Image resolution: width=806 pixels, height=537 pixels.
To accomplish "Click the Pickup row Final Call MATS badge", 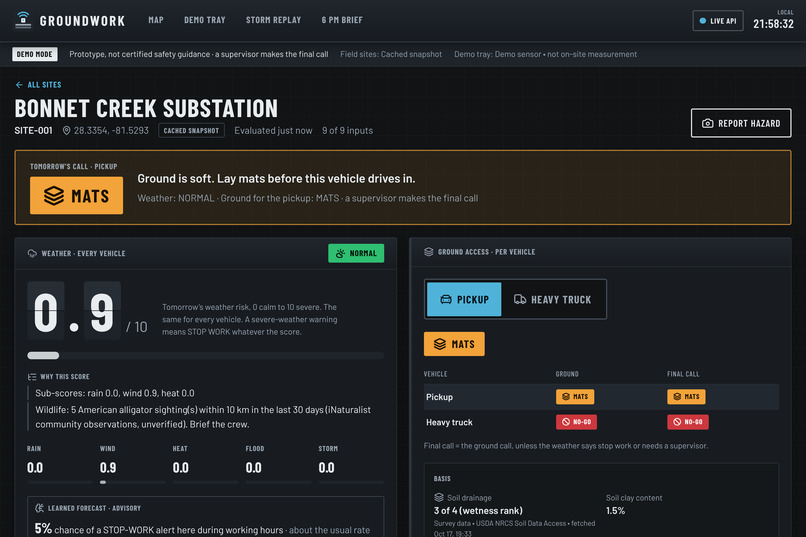I will 686,397.
